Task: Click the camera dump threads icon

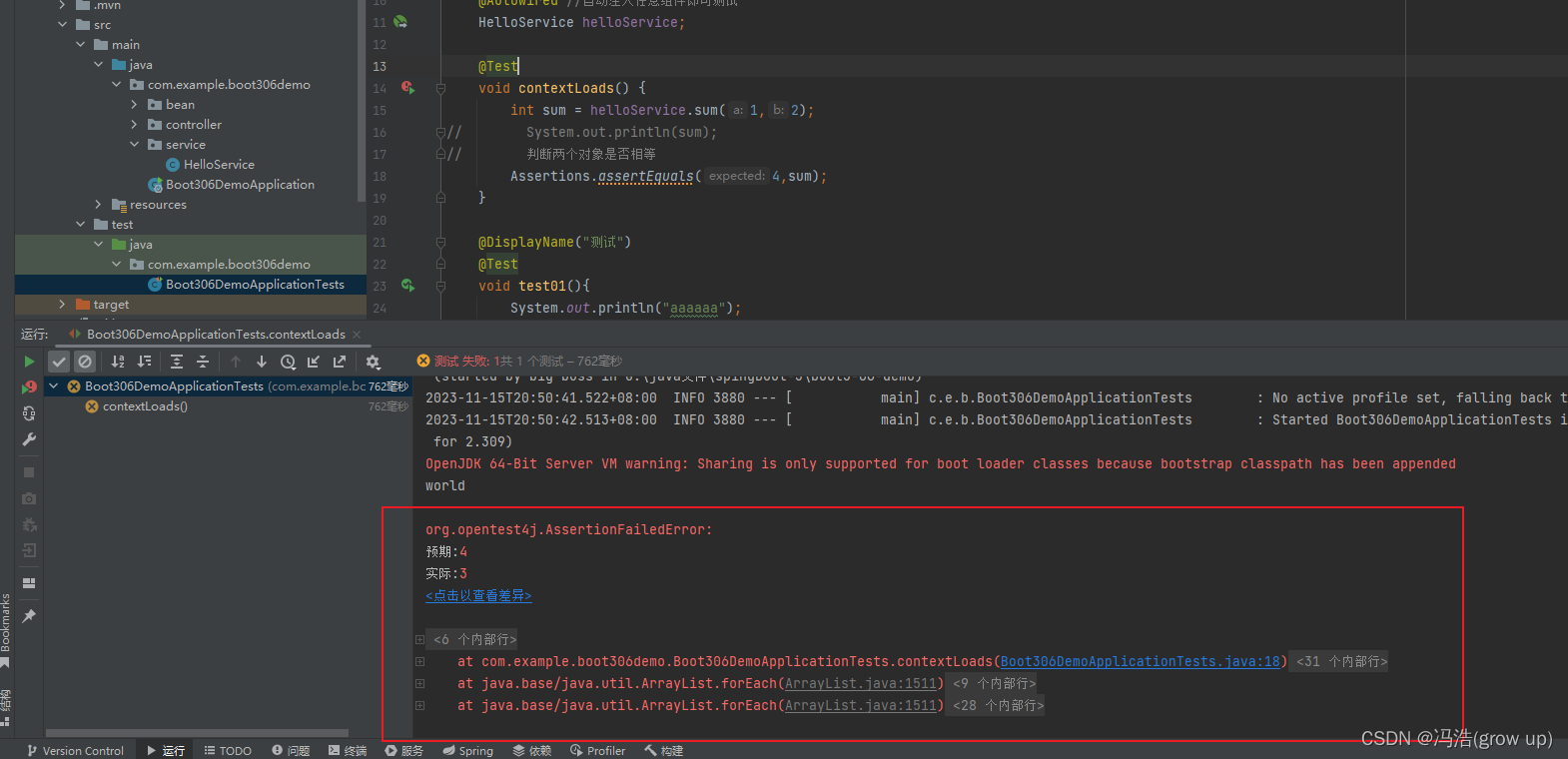Action: pyautogui.click(x=29, y=498)
